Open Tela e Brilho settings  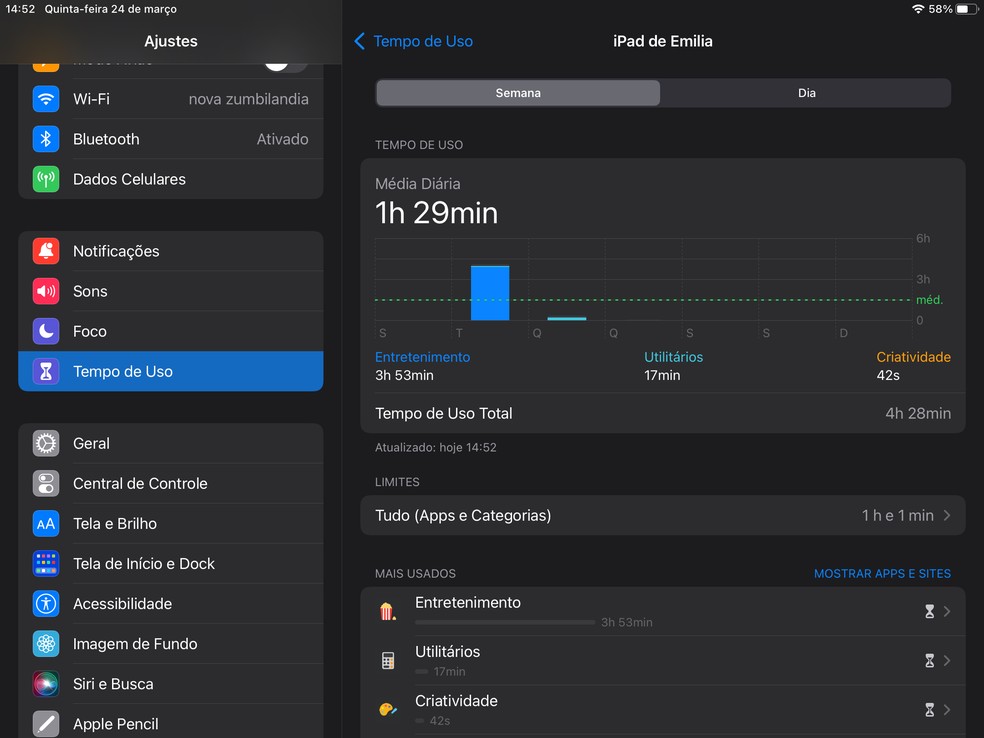[x=171, y=524]
